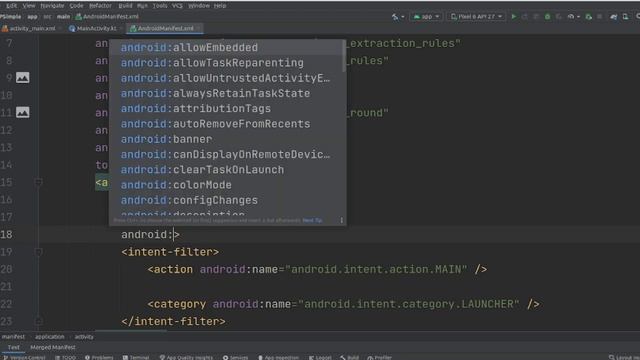Select android:allowEmbedded suggestion

pyautogui.click(x=227, y=47)
